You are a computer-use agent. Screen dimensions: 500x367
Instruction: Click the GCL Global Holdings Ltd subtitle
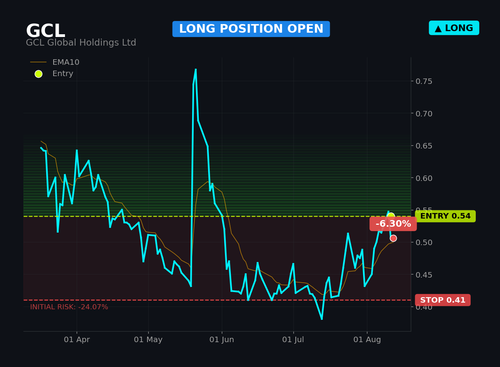pos(81,43)
